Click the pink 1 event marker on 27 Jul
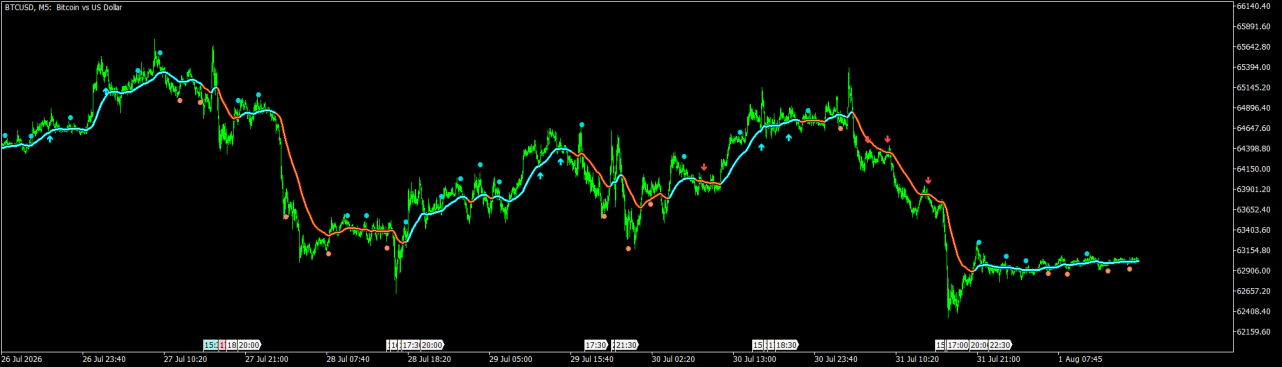Screen dimensions: 1282x367 [x=222, y=345]
